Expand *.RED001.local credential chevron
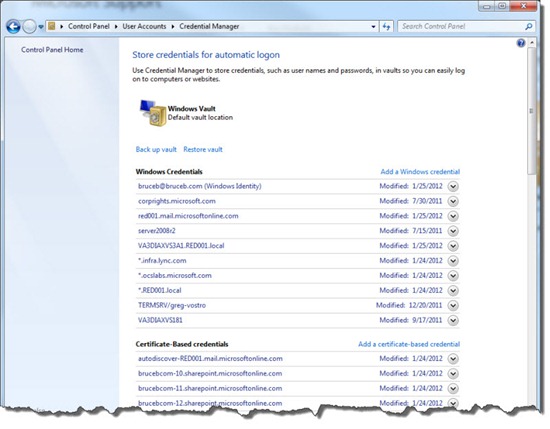550x429 pixels. tap(453, 290)
